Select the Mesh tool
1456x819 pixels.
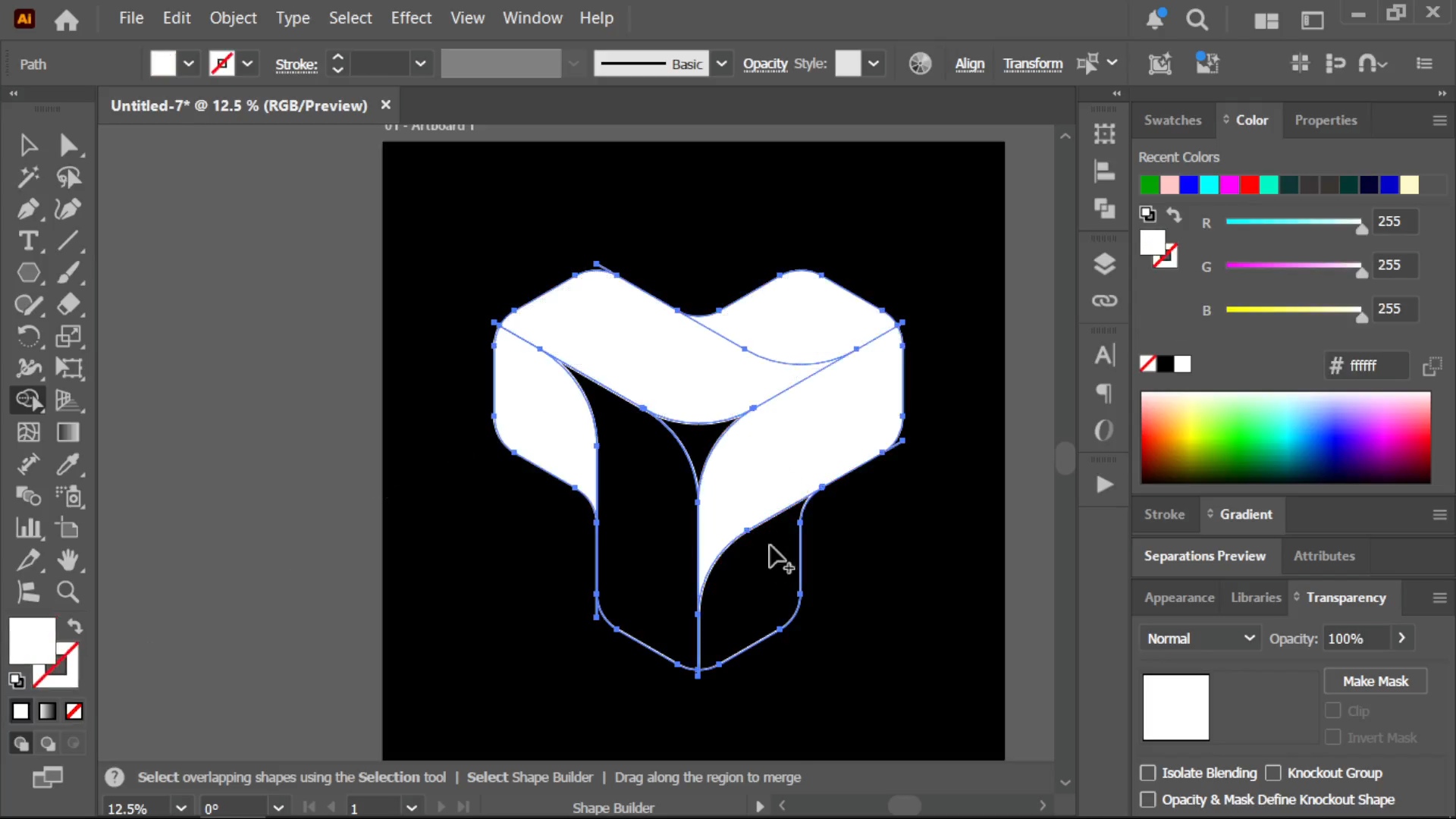click(x=28, y=432)
